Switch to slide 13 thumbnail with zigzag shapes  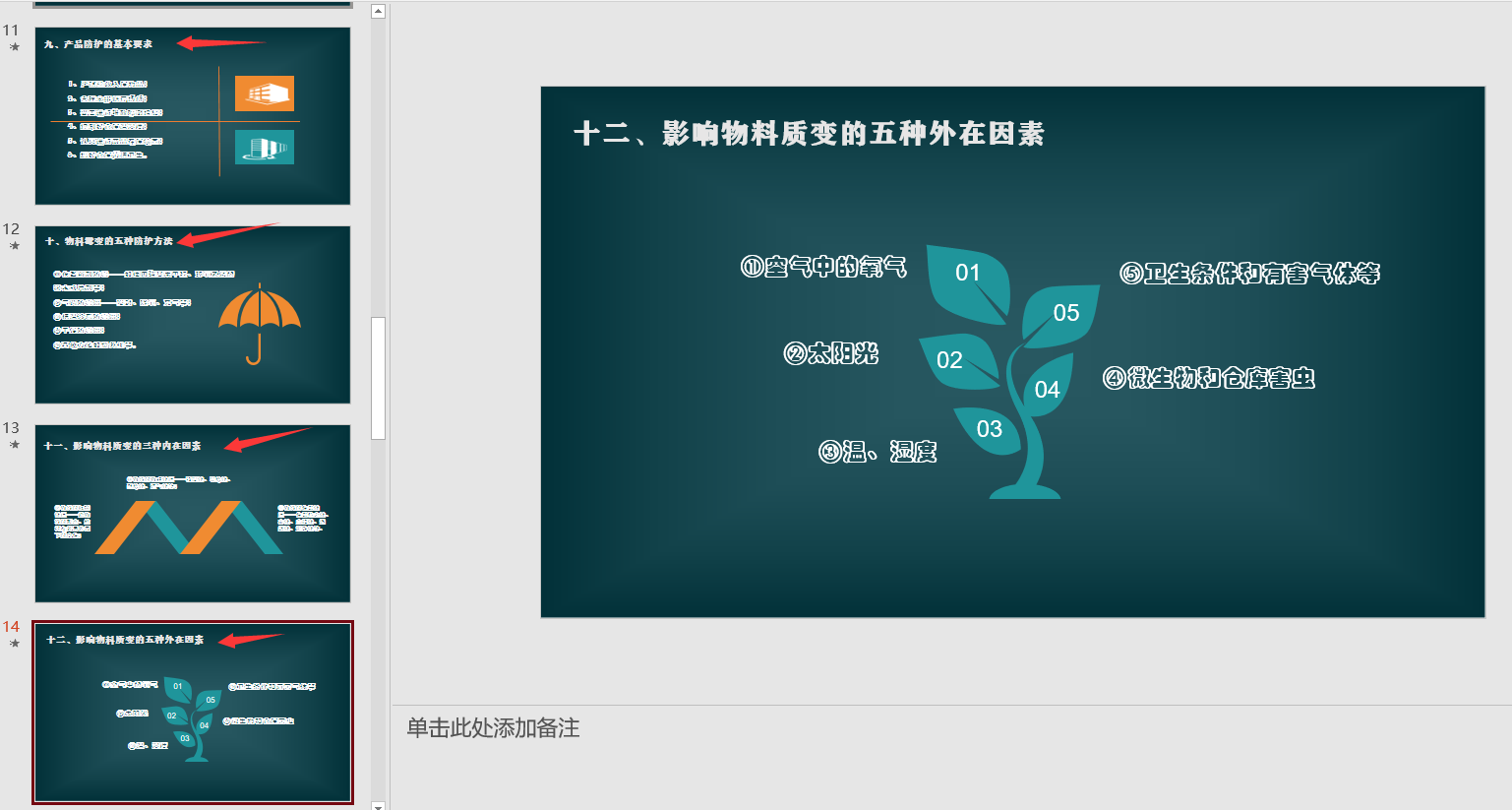(193, 514)
